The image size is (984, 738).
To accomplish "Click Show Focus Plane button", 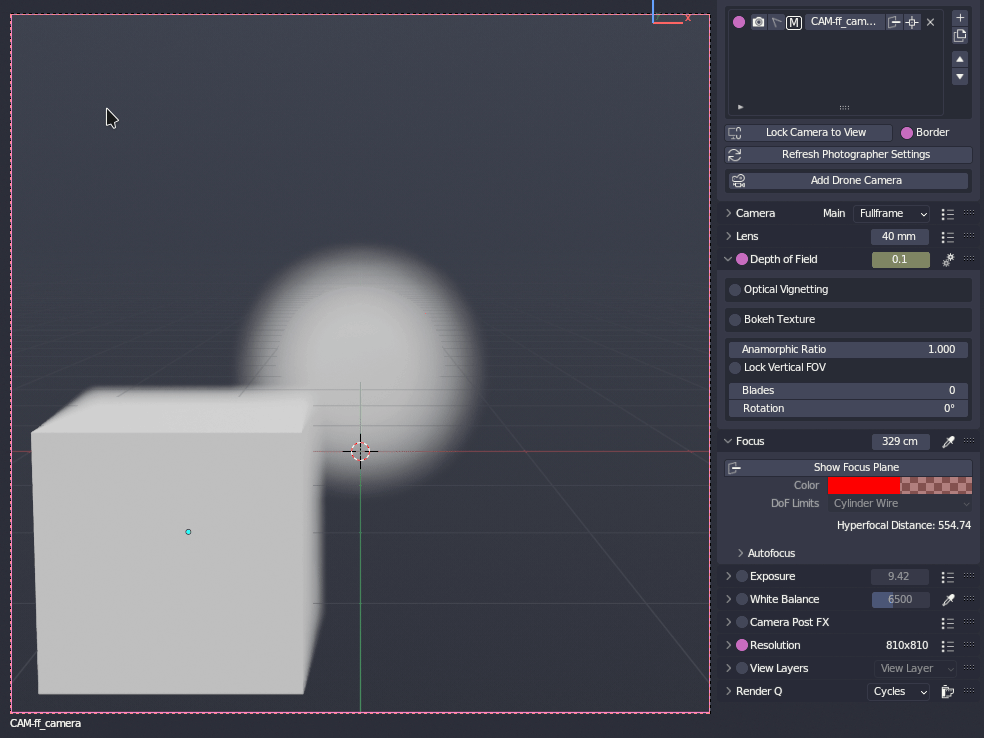I will (848, 468).
